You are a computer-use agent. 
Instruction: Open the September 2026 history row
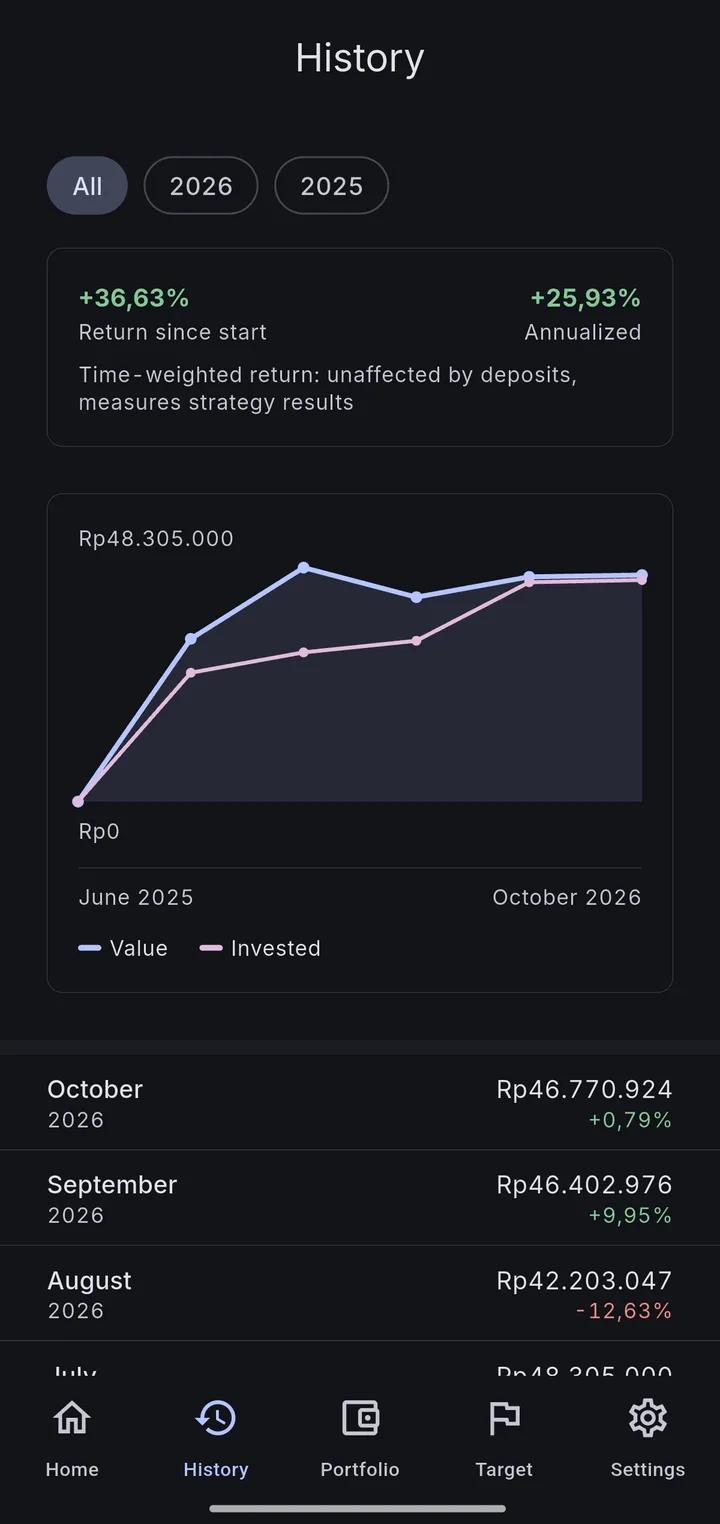(360, 1198)
